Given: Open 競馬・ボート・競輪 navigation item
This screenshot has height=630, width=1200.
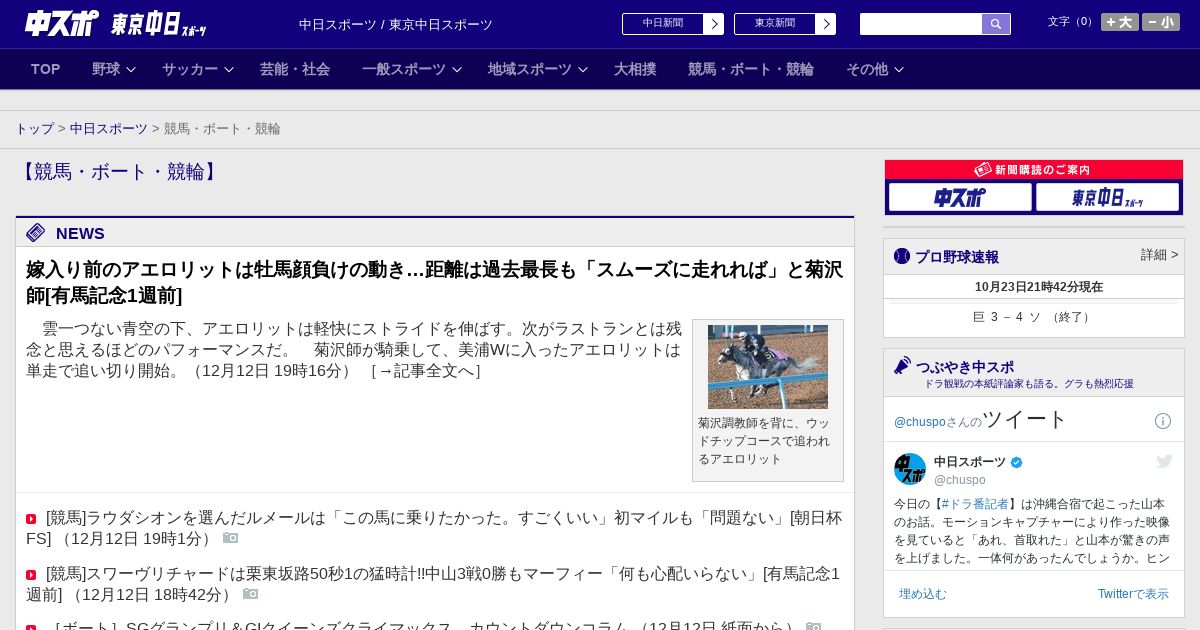Looking at the screenshot, I should pos(751,69).
